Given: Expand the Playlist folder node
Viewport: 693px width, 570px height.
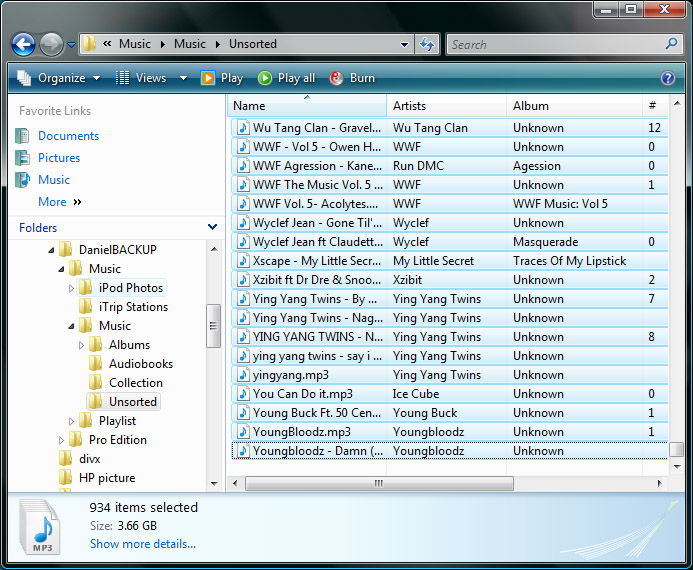Looking at the screenshot, I should pyautogui.click(x=71, y=422).
